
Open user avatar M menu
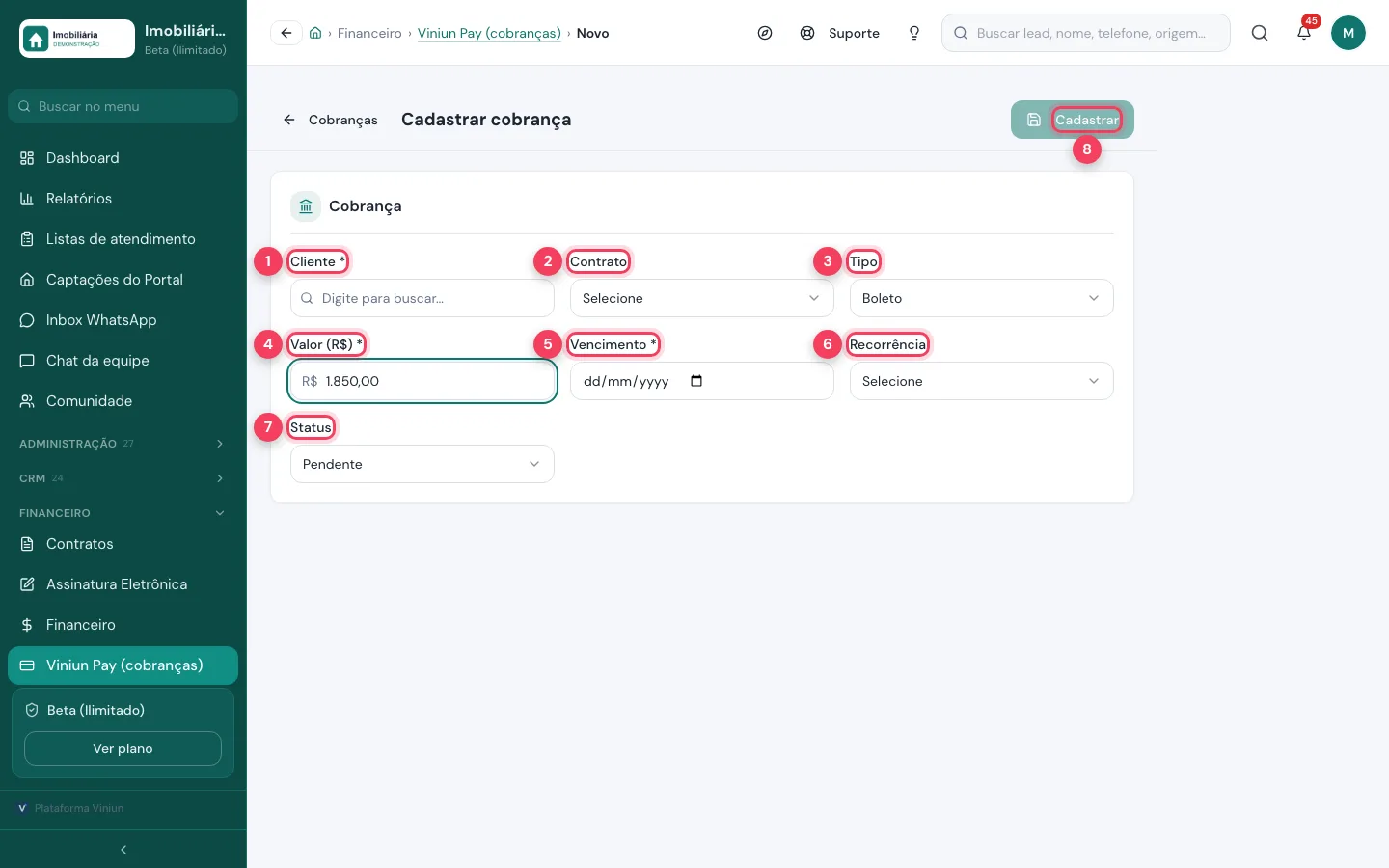click(x=1348, y=33)
